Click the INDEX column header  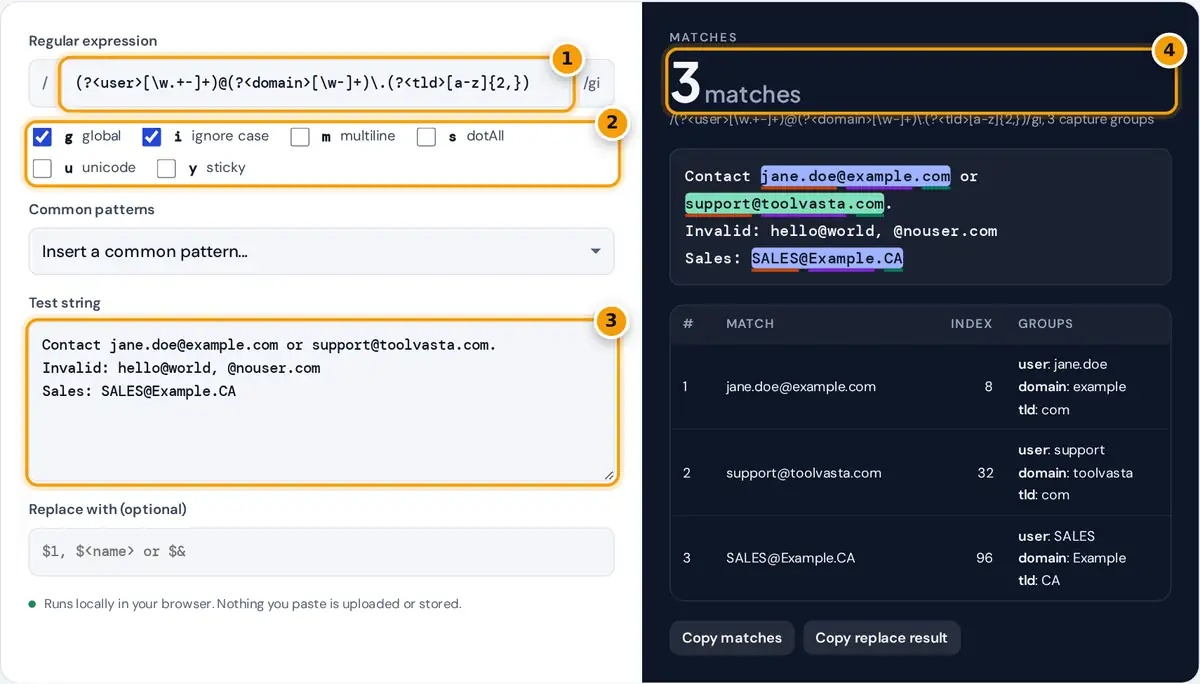[971, 324]
